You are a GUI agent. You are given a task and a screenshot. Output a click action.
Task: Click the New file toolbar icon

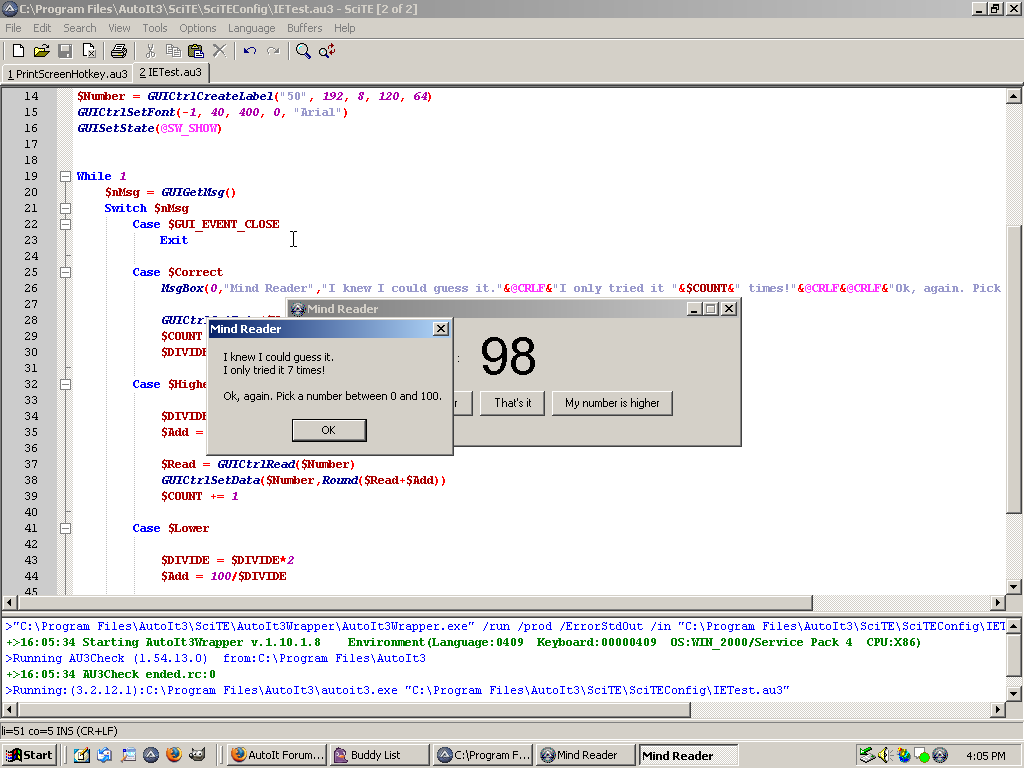point(18,51)
